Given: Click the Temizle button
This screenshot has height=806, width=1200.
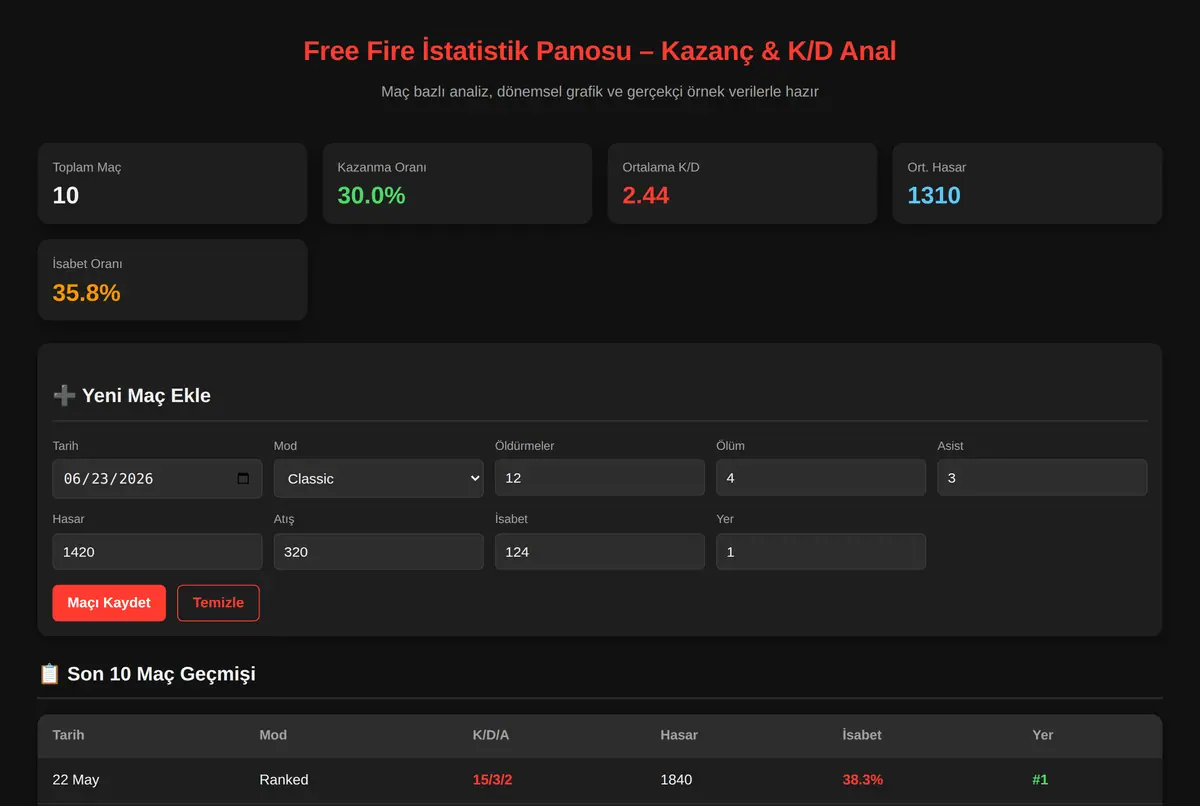Looking at the screenshot, I should [x=218, y=603].
